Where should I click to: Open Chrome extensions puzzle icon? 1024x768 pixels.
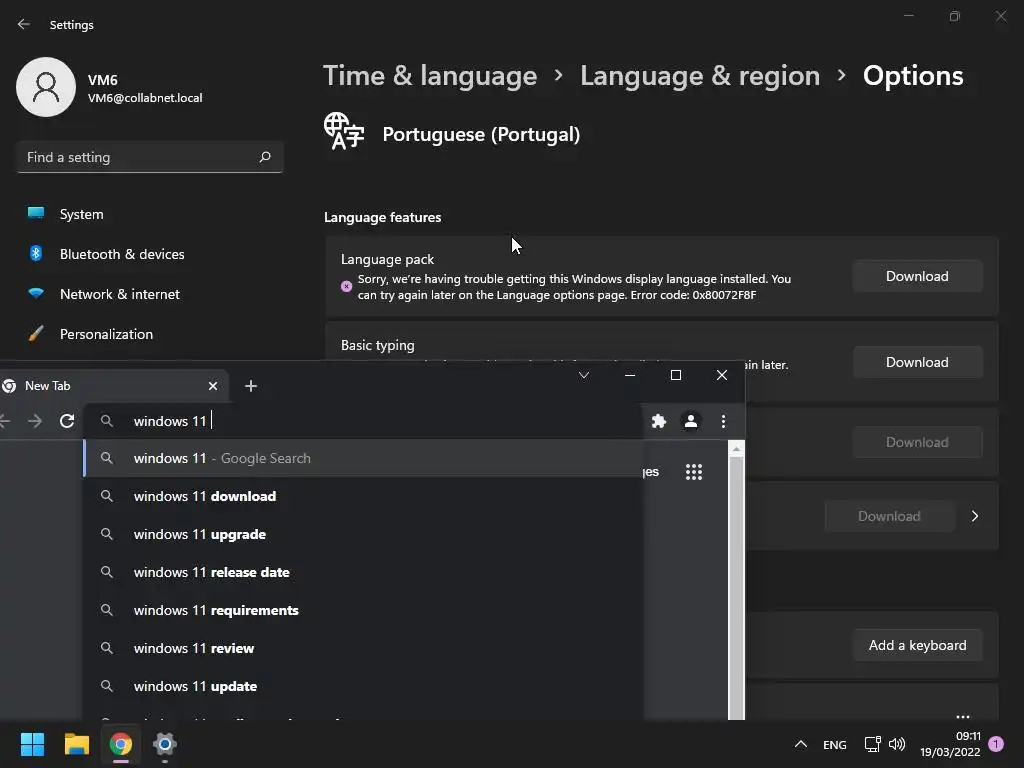click(x=659, y=421)
